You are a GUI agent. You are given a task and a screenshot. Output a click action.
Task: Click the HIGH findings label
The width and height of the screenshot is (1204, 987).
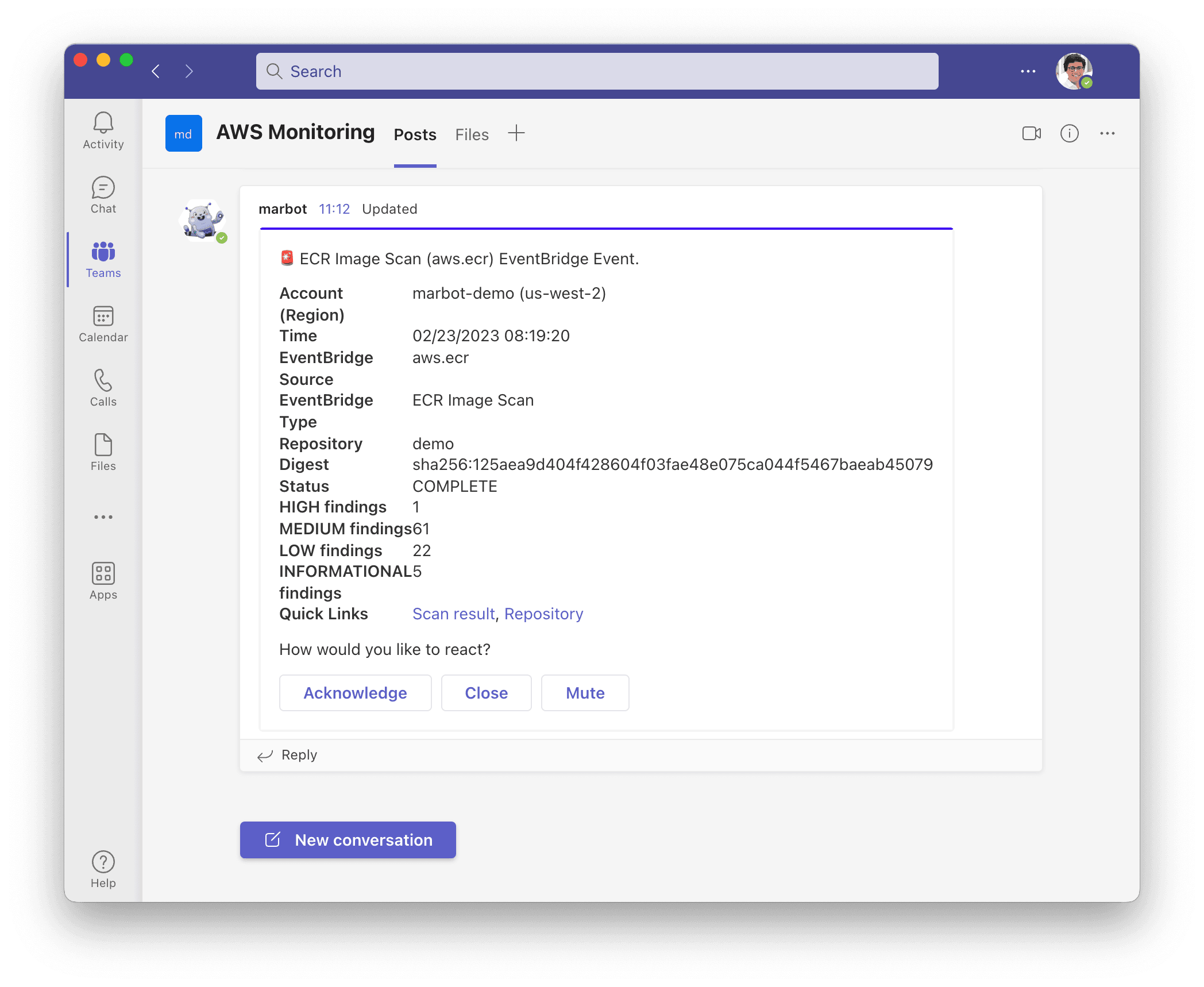tap(333, 507)
